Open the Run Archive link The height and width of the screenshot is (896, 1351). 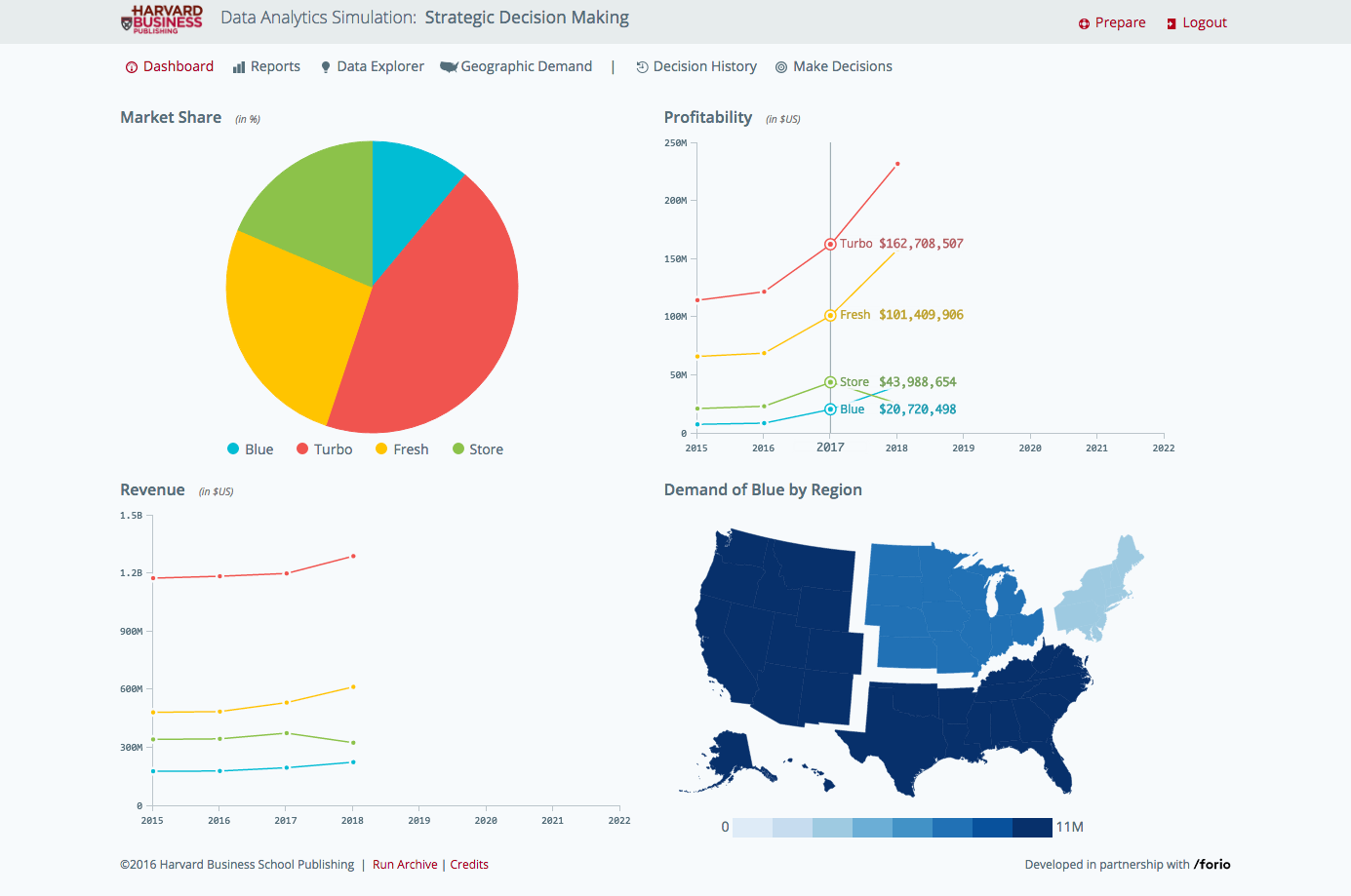pos(405,865)
